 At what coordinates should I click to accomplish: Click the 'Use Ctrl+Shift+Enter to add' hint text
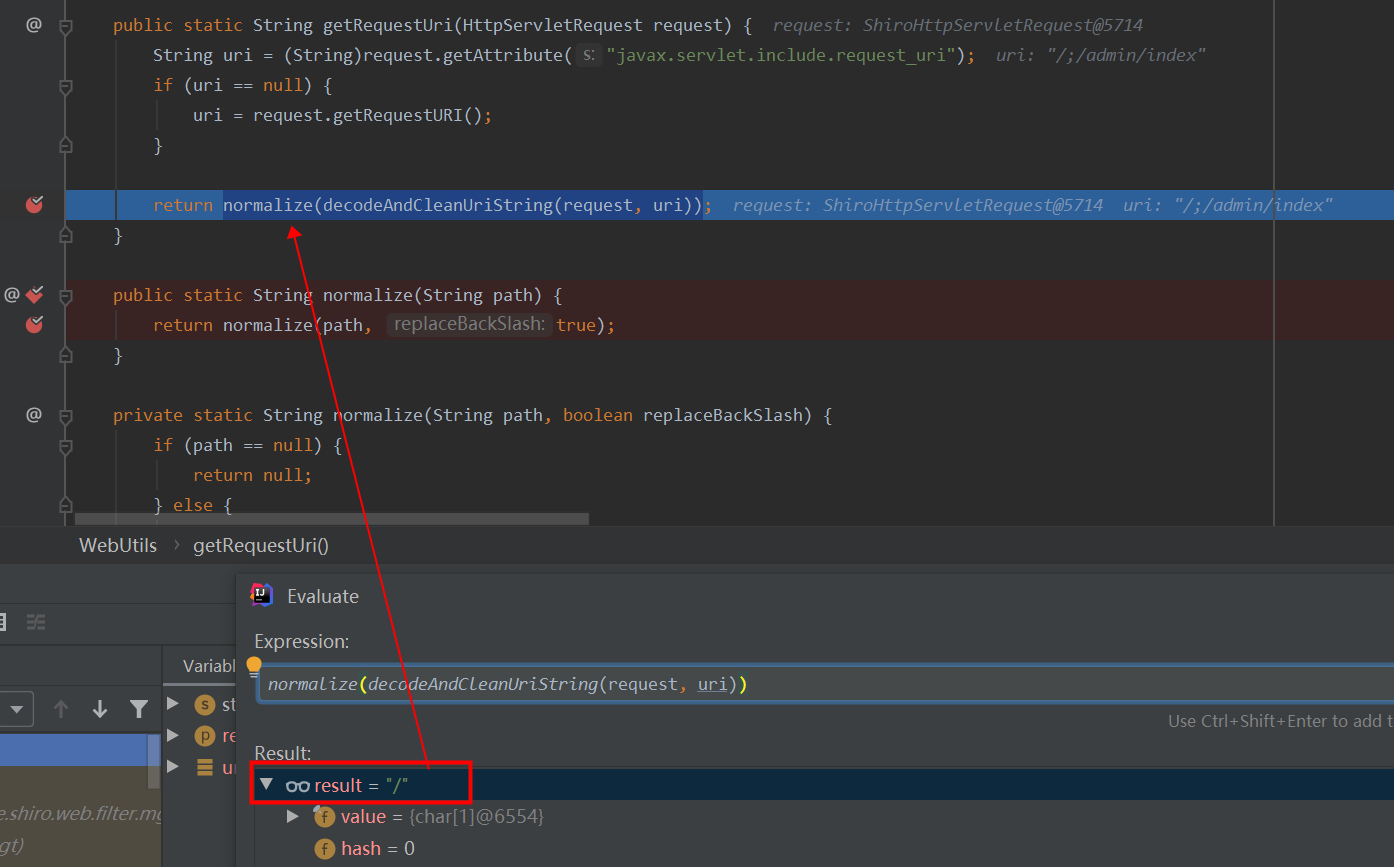pyautogui.click(x=1280, y=721)
